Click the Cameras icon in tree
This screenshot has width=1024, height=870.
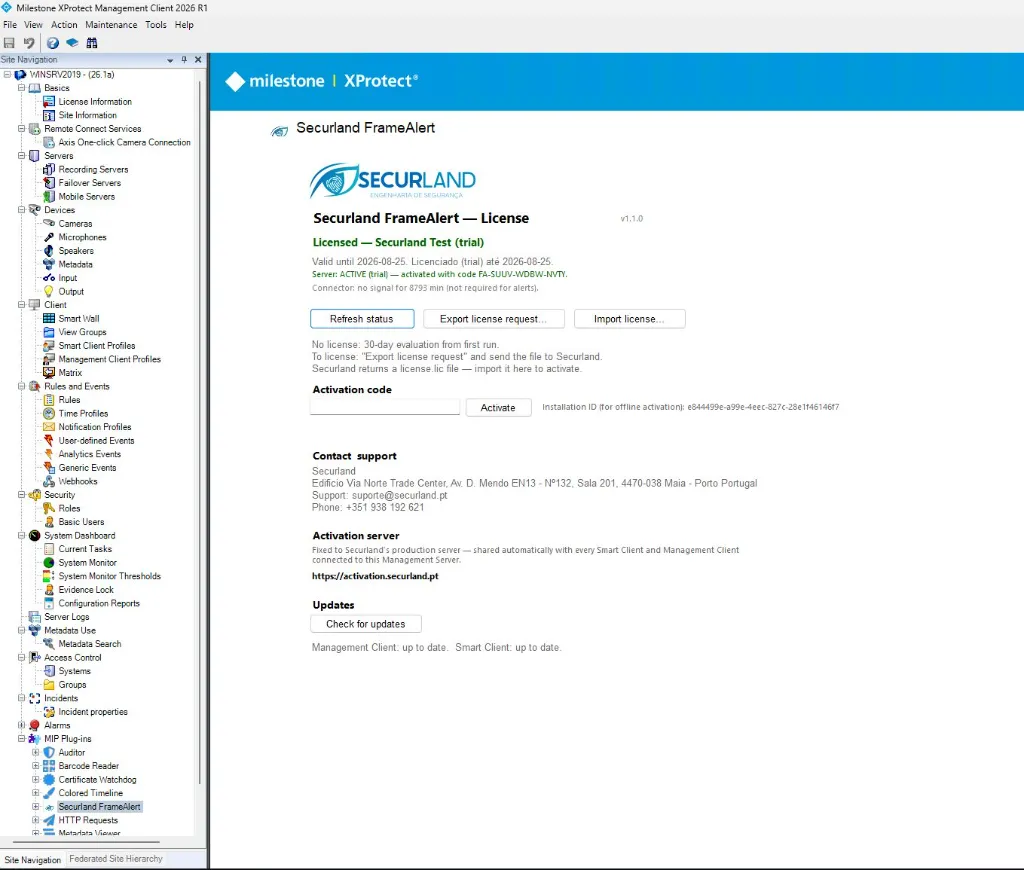(49, 223)
